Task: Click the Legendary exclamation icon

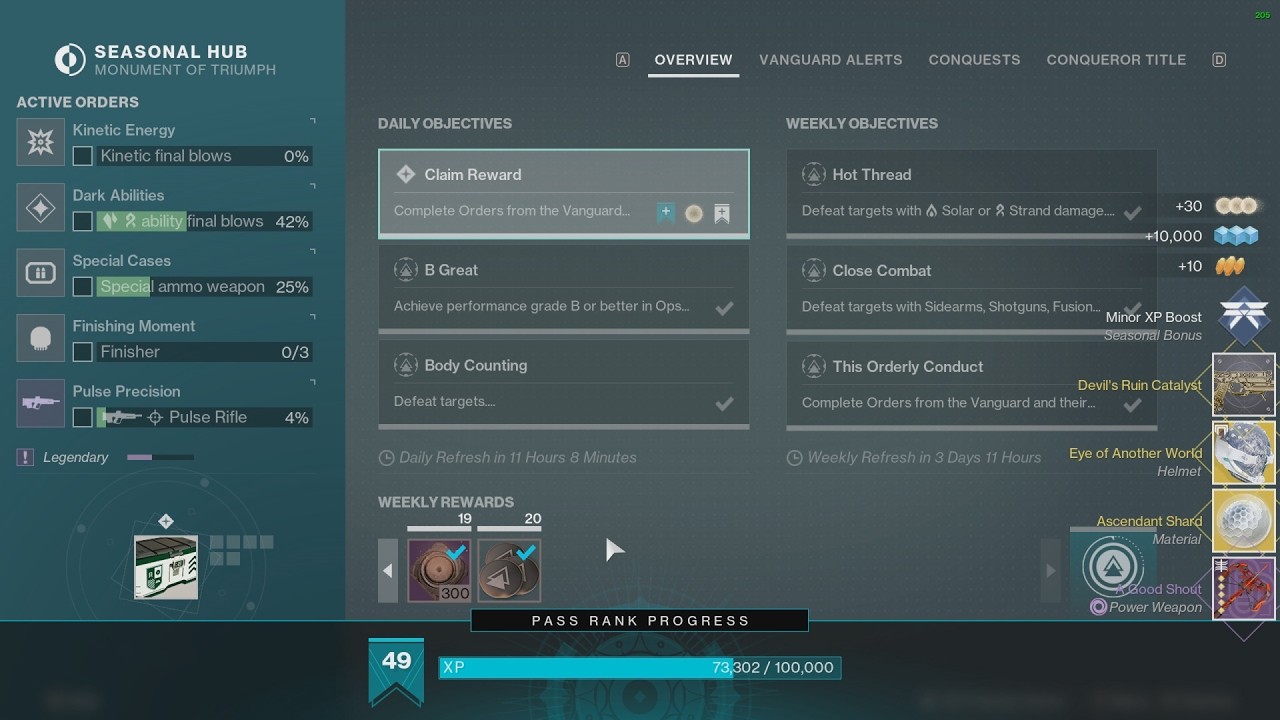Action: [25, 457]
